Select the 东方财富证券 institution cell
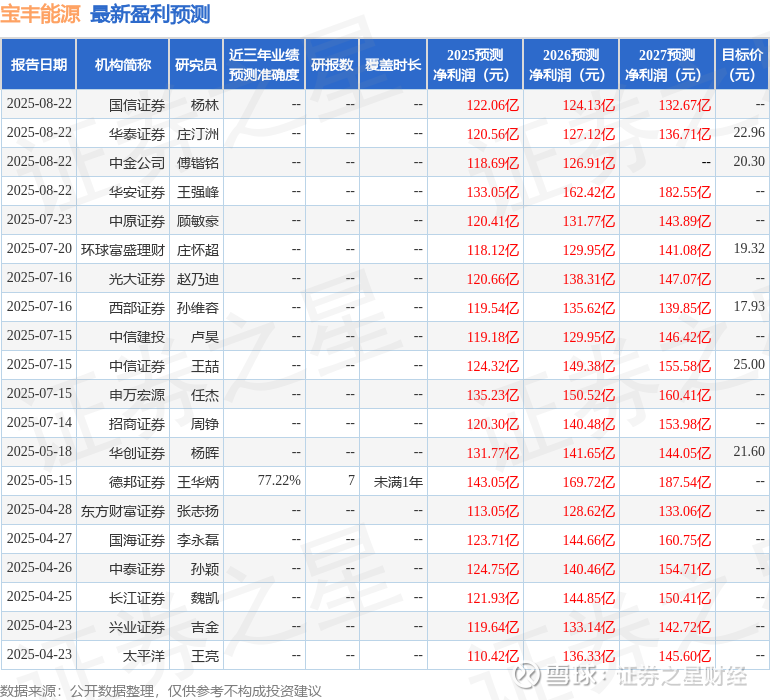The width and height of the screenshot is (770, 700). [123, 511]
